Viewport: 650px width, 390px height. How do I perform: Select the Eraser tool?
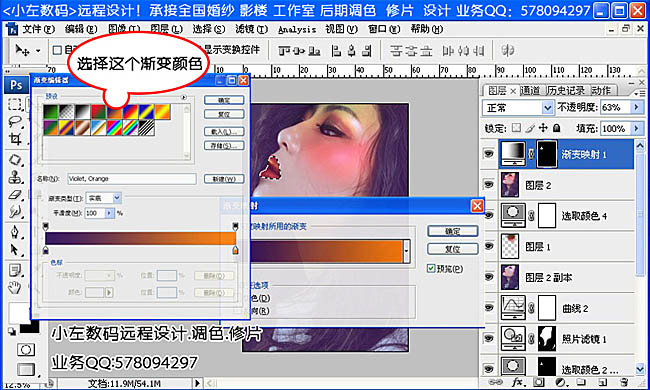tap(15, 194)
